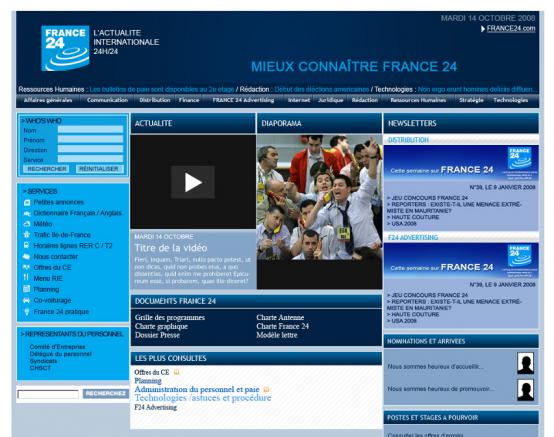This screenshot has height=437, width=554.
Task: Click icon next to Offres du CE in Les plus consultés
Action: 176,372
